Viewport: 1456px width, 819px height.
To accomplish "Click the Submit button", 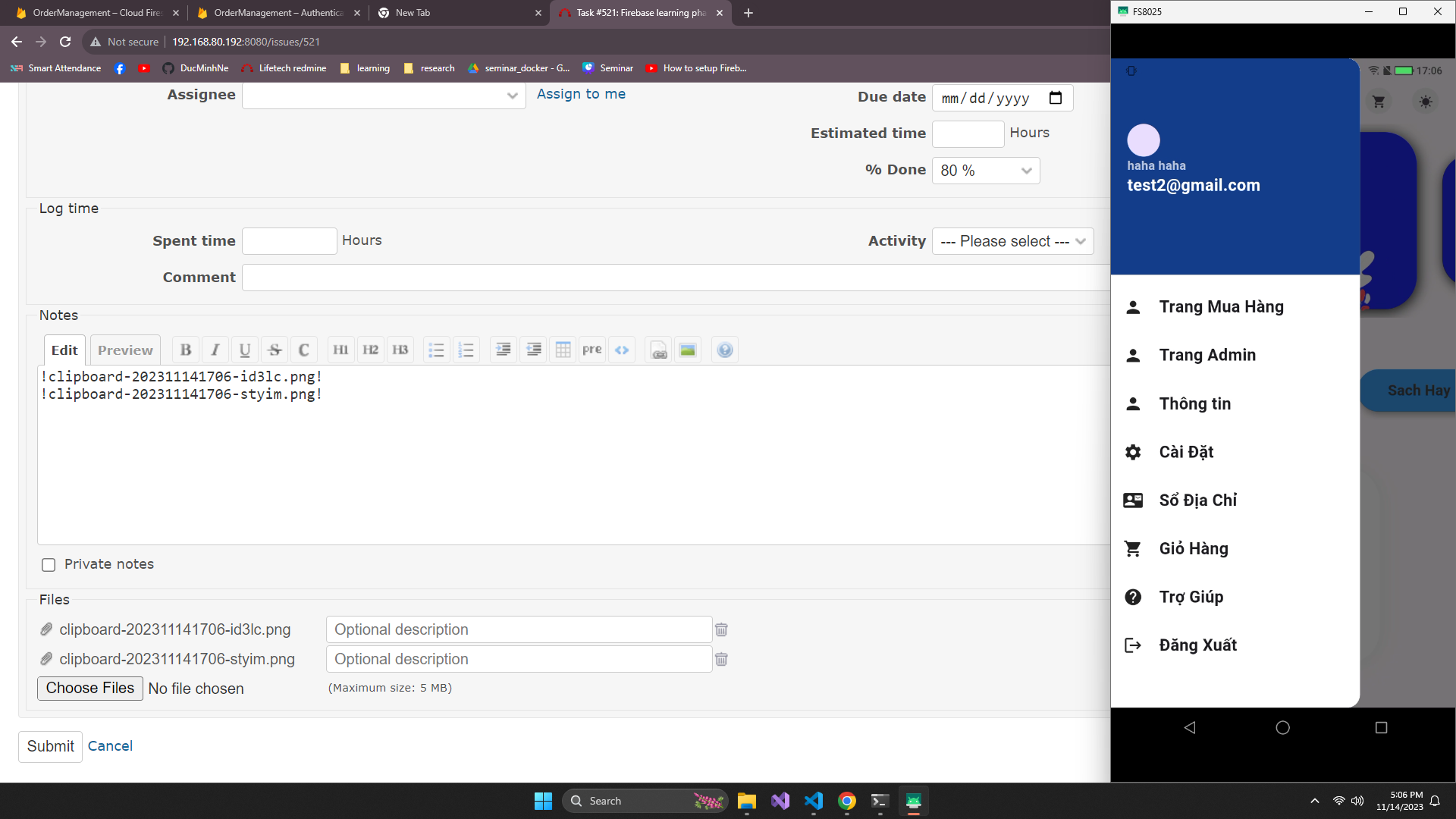I will (x=50, y=746).
